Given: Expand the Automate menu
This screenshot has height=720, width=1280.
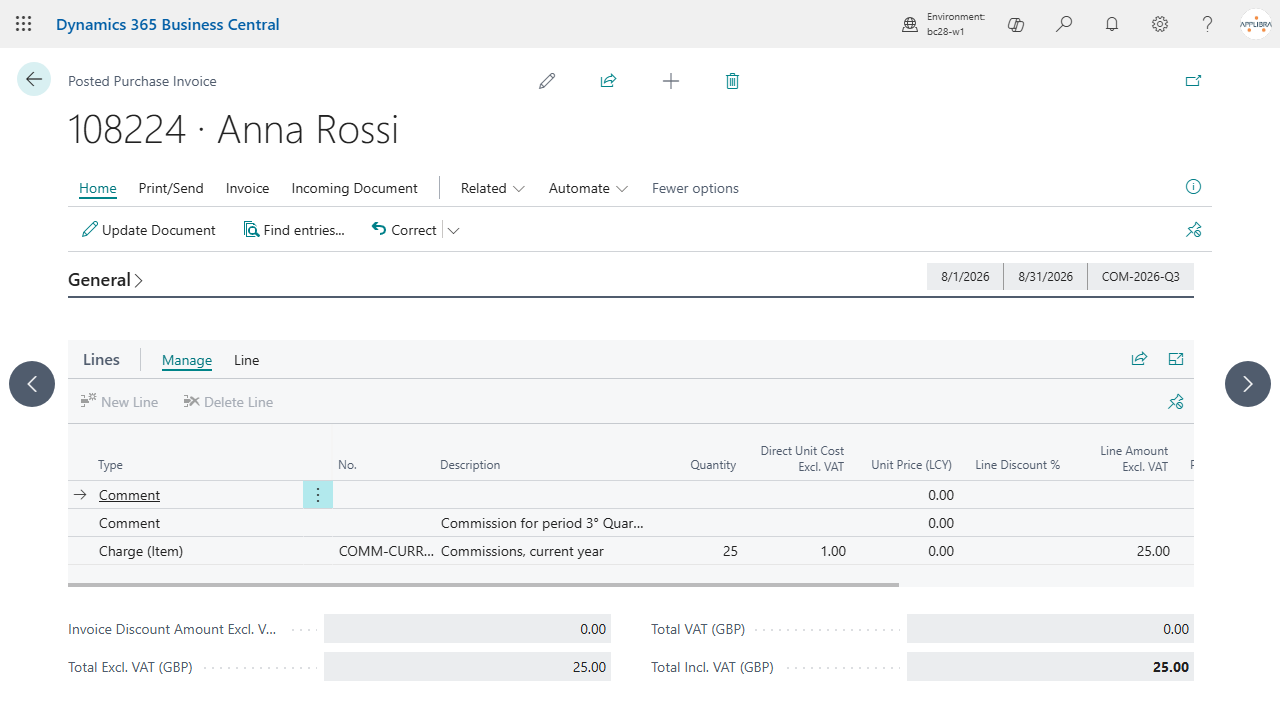Looking at the screenshot, I should point(588,188).
